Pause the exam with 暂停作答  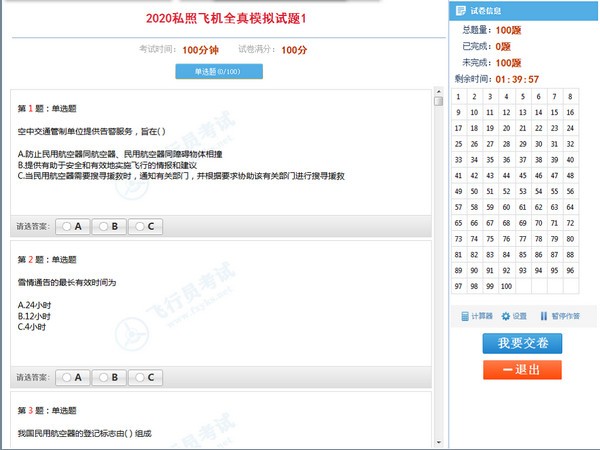(x=559, y=316)
